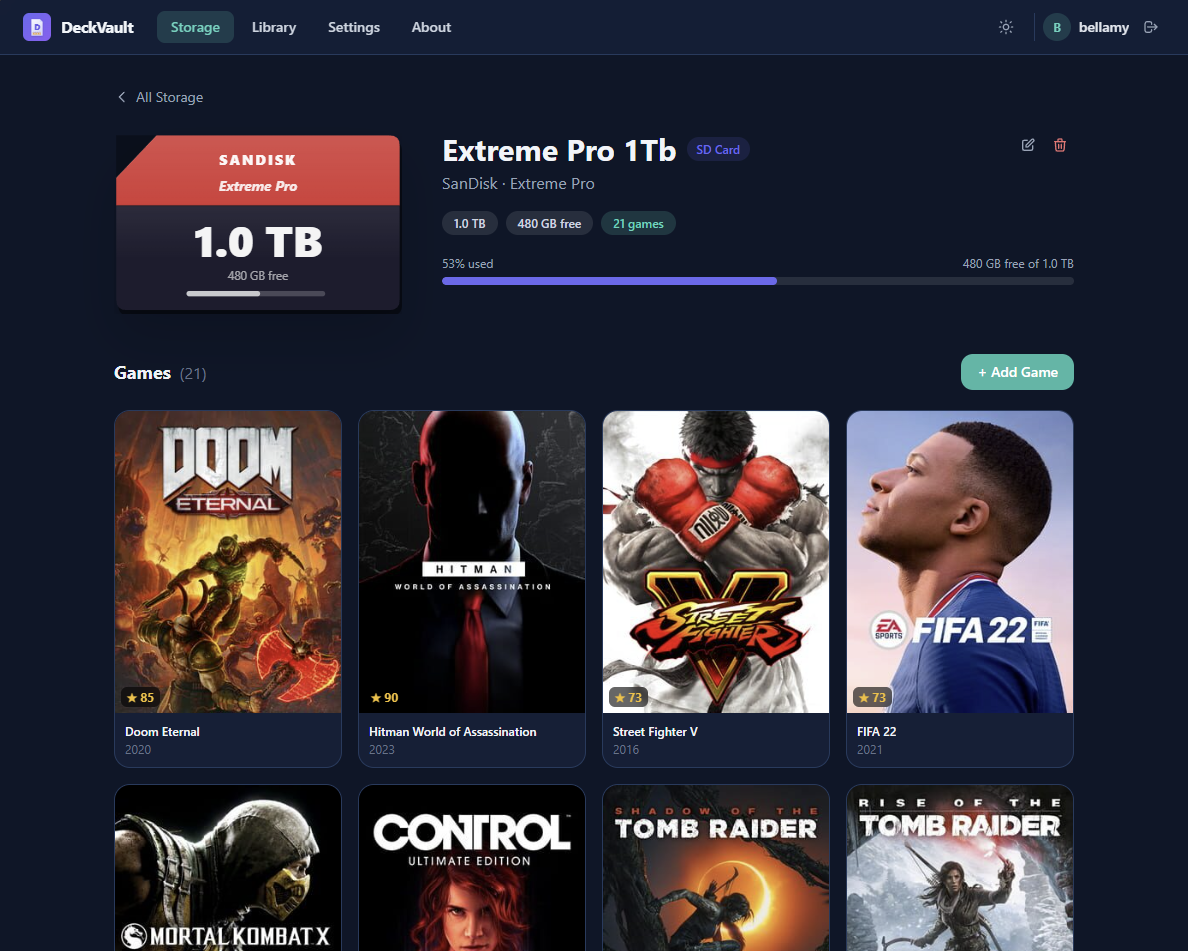The image size is (1188, 951).
Task: Click the year 2021 under FIFA 22
Action: [870, 749]
